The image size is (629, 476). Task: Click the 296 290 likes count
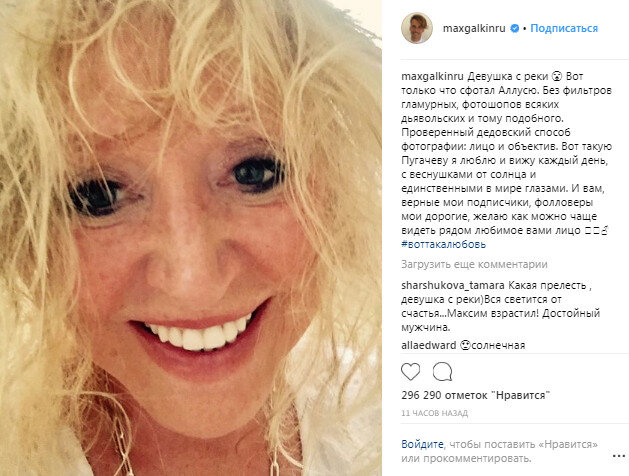(x=475, y=395)
